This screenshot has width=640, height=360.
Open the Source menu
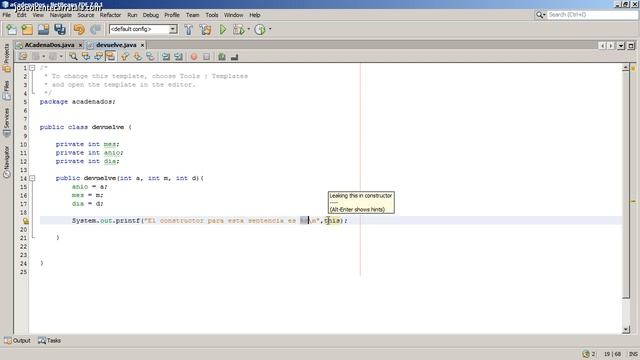click(86, 15)
